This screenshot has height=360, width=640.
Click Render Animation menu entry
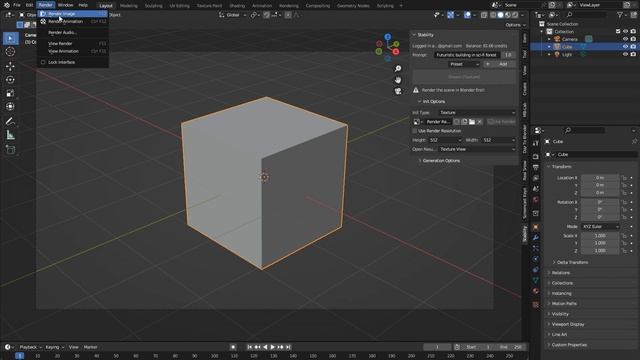73,21
